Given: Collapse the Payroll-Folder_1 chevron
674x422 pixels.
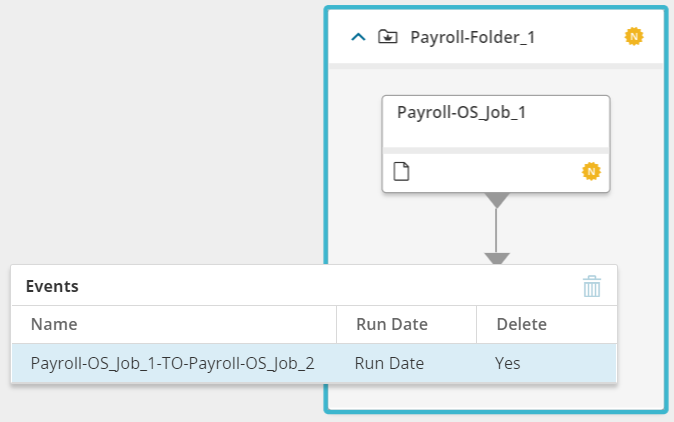Looking at the screenshot, I should tap(358, 37).
